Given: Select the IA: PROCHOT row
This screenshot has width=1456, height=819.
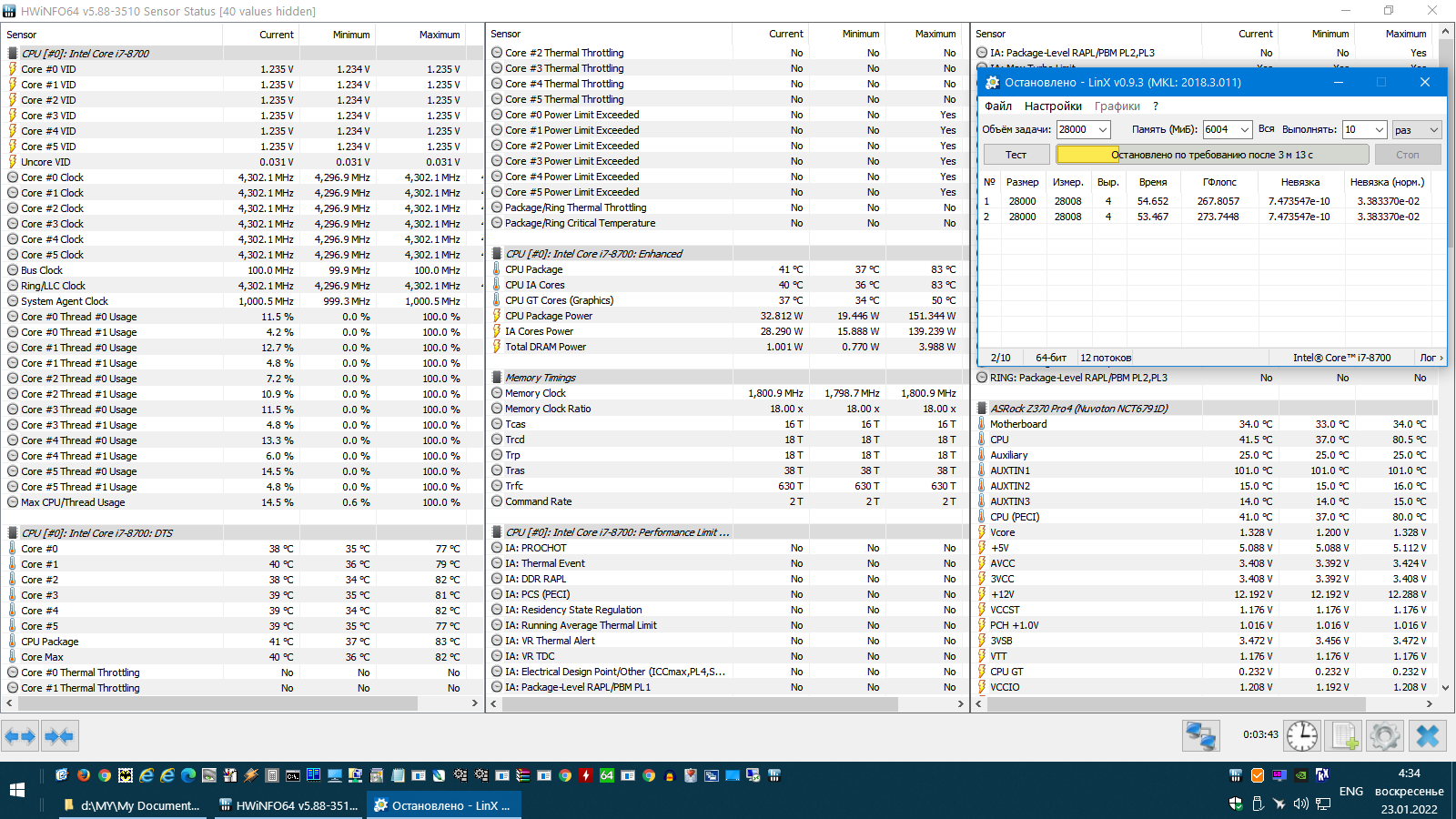Looking at the screenshot, I should pos(726,548).
